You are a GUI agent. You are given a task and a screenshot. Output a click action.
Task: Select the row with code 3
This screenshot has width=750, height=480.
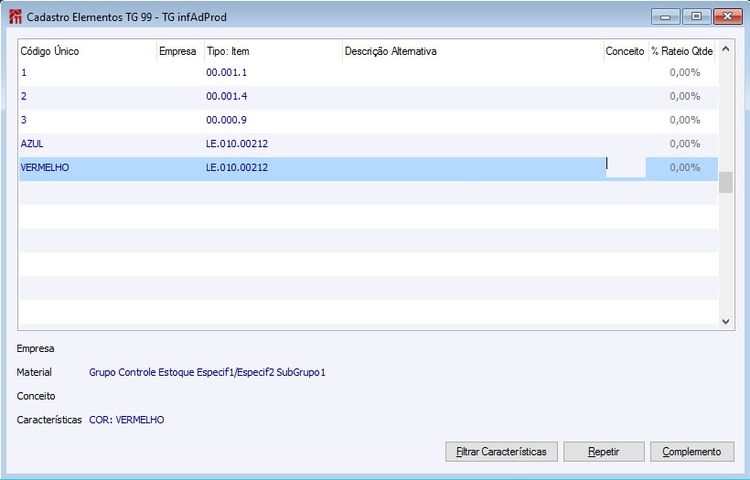[x=368, y=121]
